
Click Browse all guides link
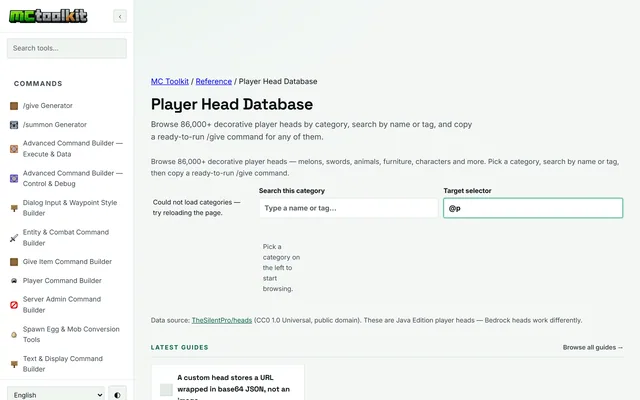593,347
